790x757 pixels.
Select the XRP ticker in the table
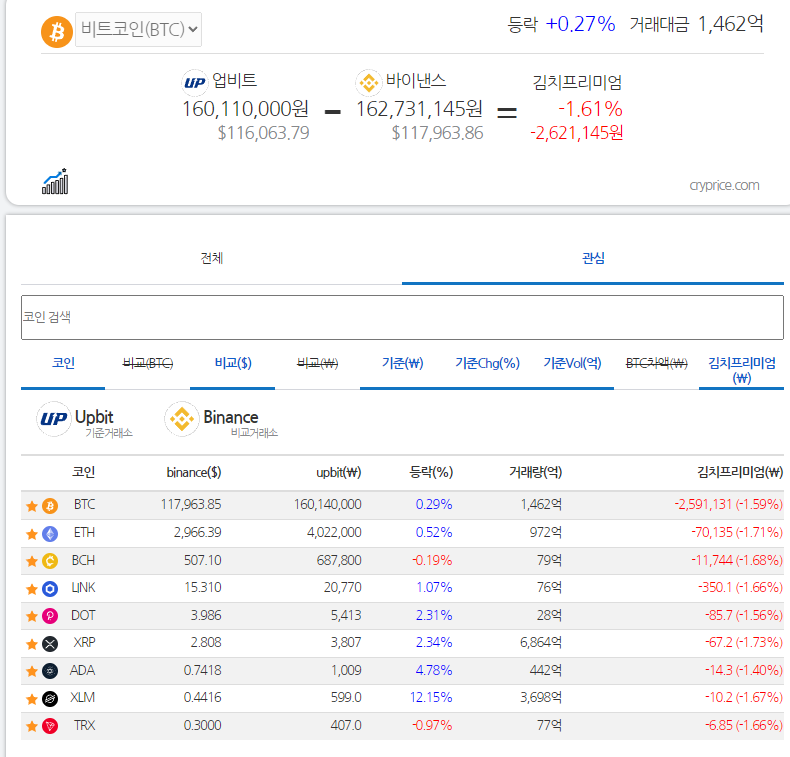point(84,642)
